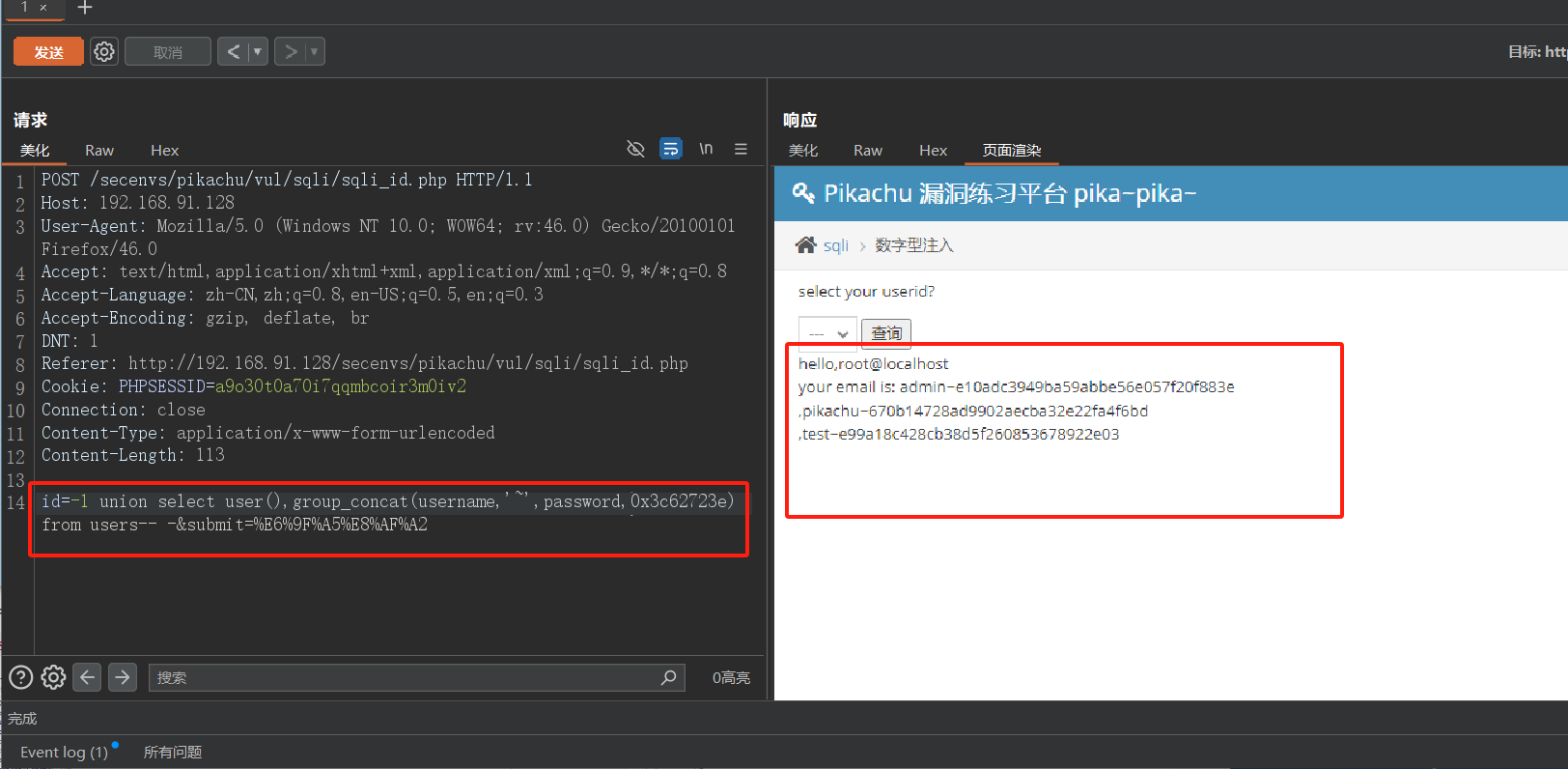Click the Pikachu key logo icon
Screen dimensions: 1568x769
point(803,193)
